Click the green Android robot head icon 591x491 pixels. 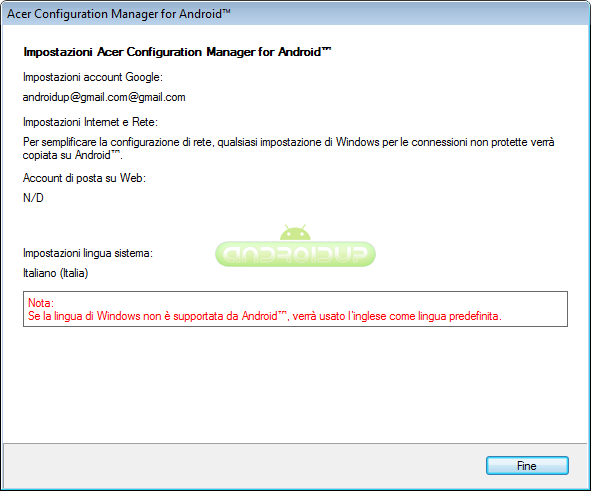pos(295,232)
